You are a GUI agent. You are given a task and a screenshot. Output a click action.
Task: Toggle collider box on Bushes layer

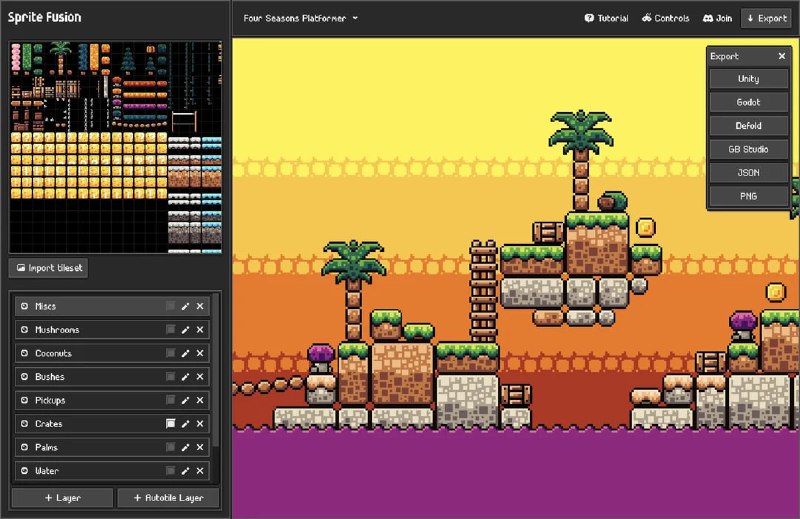[x=170, y=377]
